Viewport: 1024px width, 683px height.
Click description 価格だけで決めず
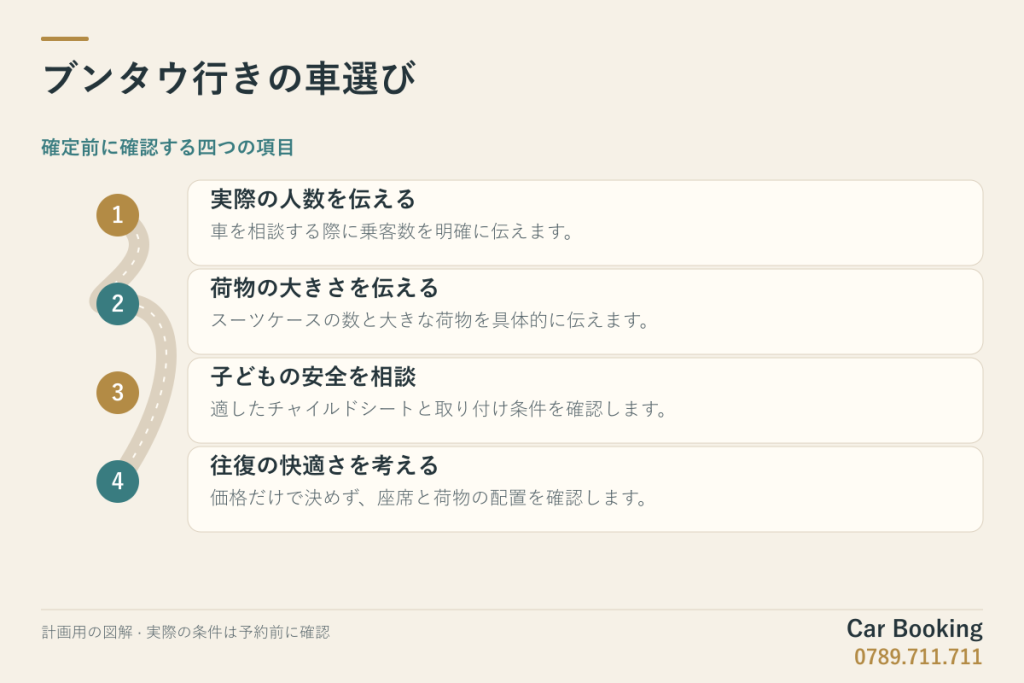(x=429, y=498)
